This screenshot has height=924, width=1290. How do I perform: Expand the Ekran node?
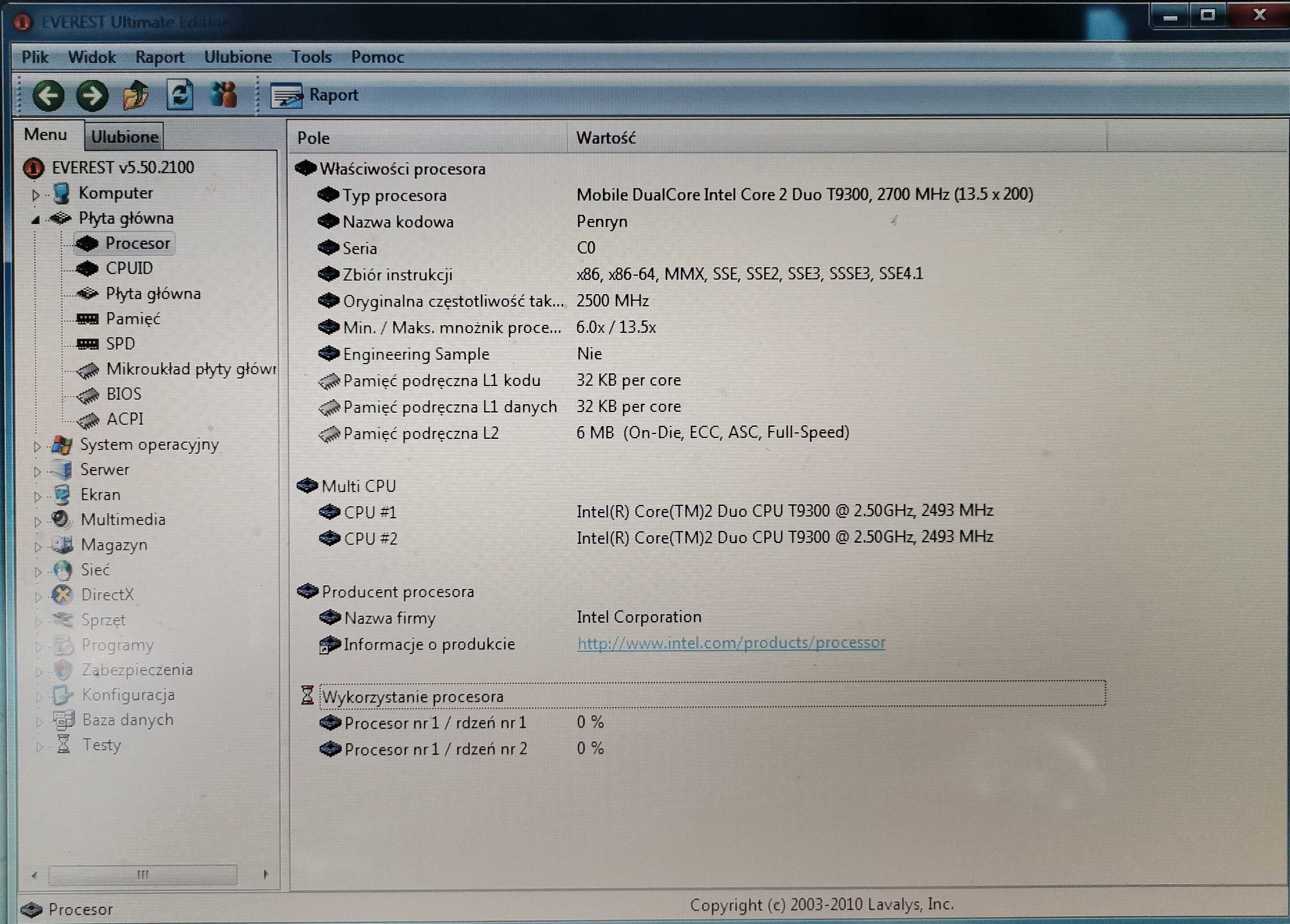37,496
